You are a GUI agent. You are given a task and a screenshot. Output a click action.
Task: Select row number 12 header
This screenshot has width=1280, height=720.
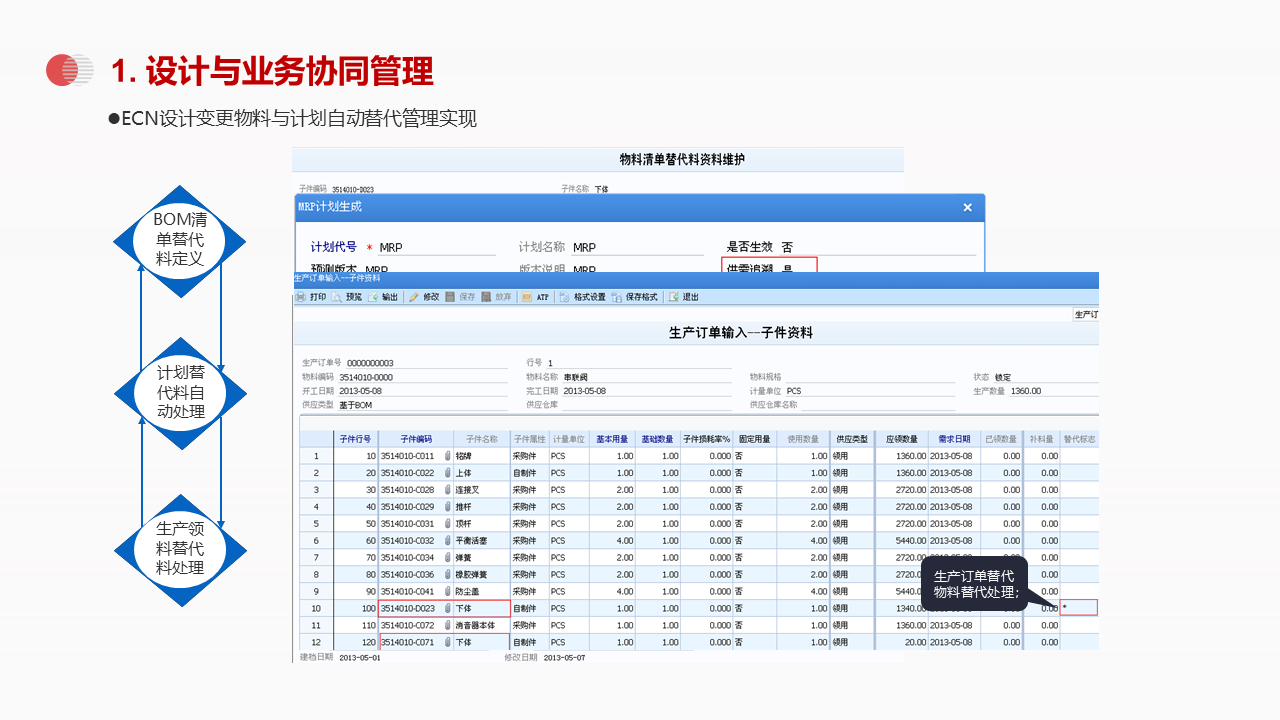pyautogui.click(x=316, y=642)
